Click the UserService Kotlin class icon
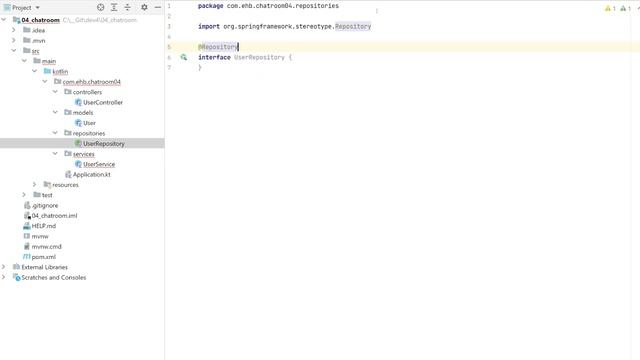Screen dimensions: 640x360 click(x=78, y=164)
